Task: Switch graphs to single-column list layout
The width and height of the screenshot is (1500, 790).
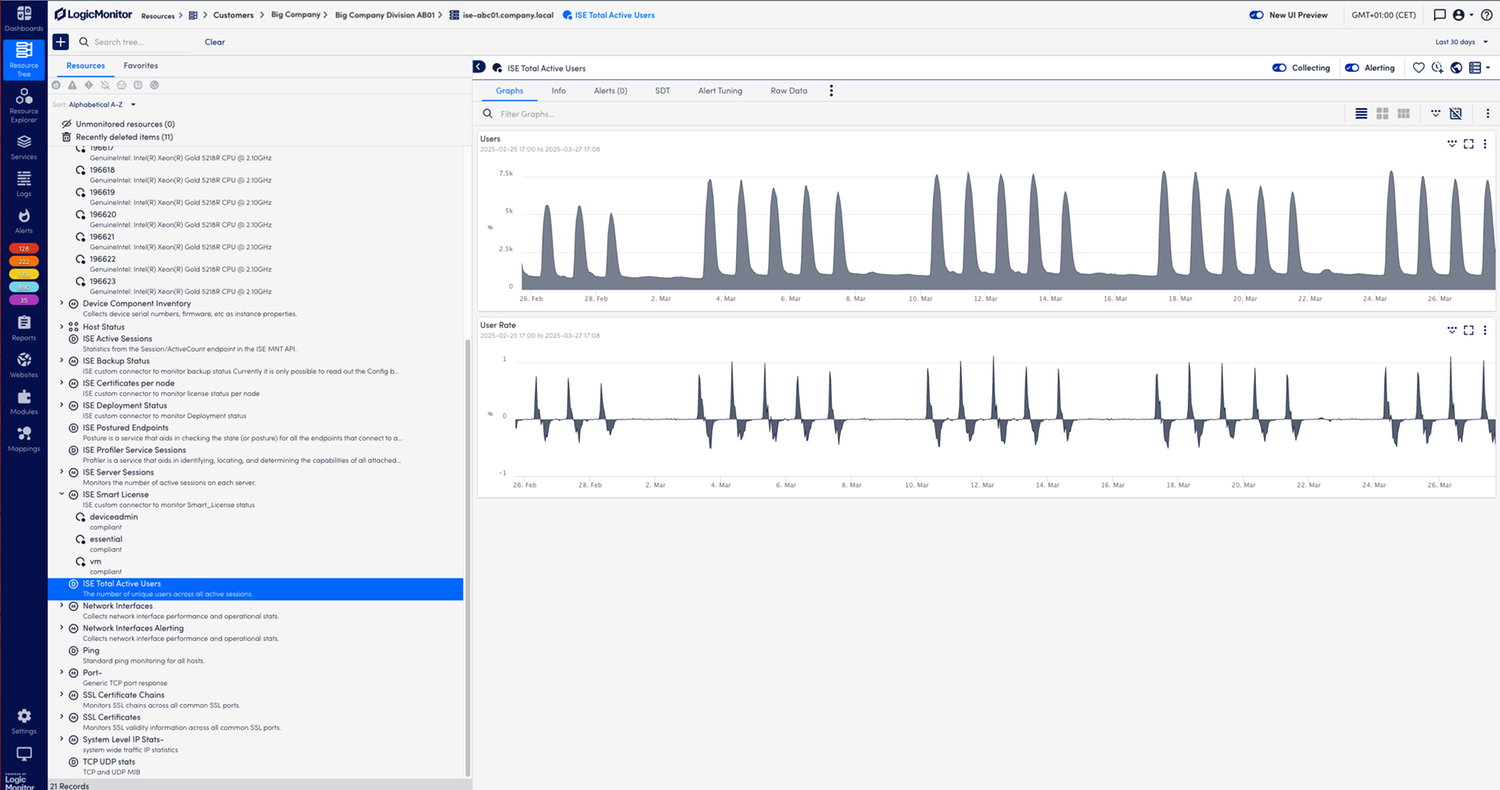Action: [x=1361, y=114]
